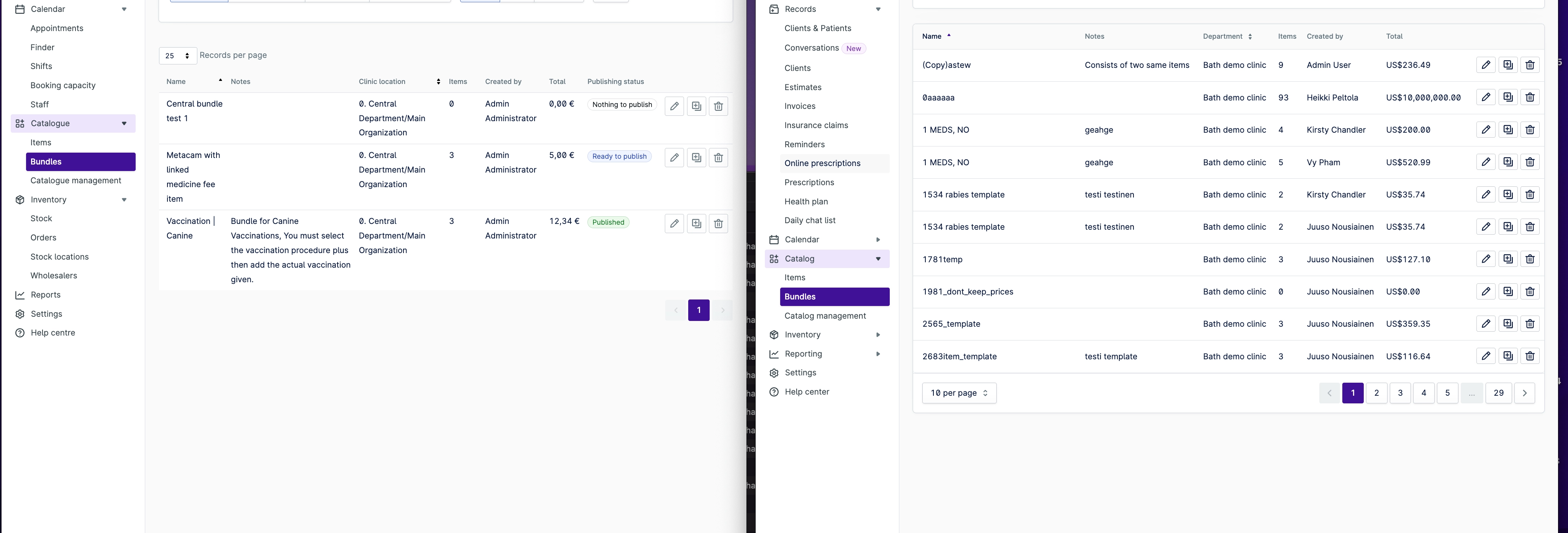
Task: Duplicate the 1781temp bundle
Action: (1508, 259)
